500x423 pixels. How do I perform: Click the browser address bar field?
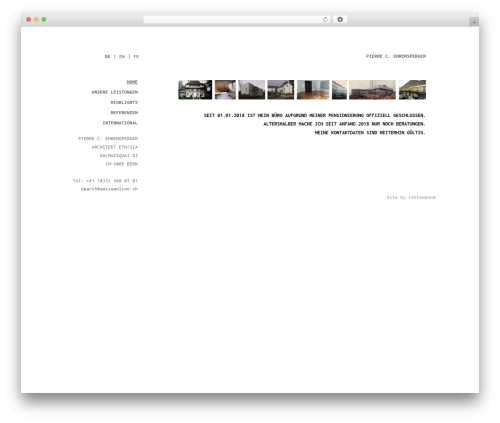236,19
